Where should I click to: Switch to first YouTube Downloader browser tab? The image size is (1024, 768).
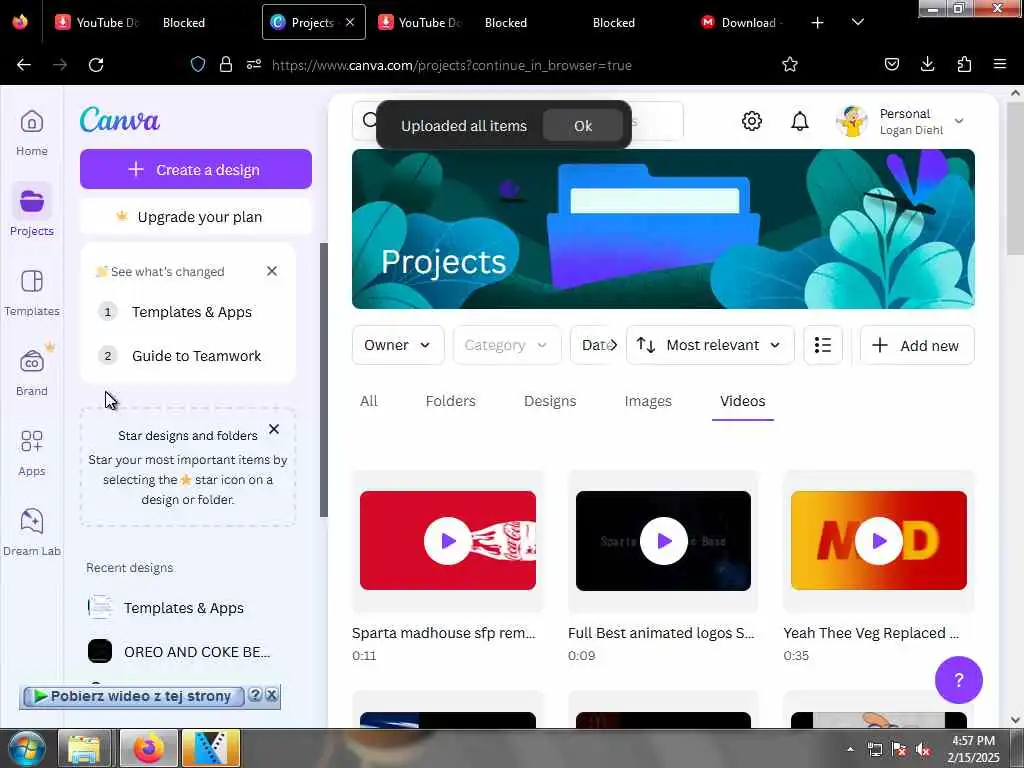[98, 22]
